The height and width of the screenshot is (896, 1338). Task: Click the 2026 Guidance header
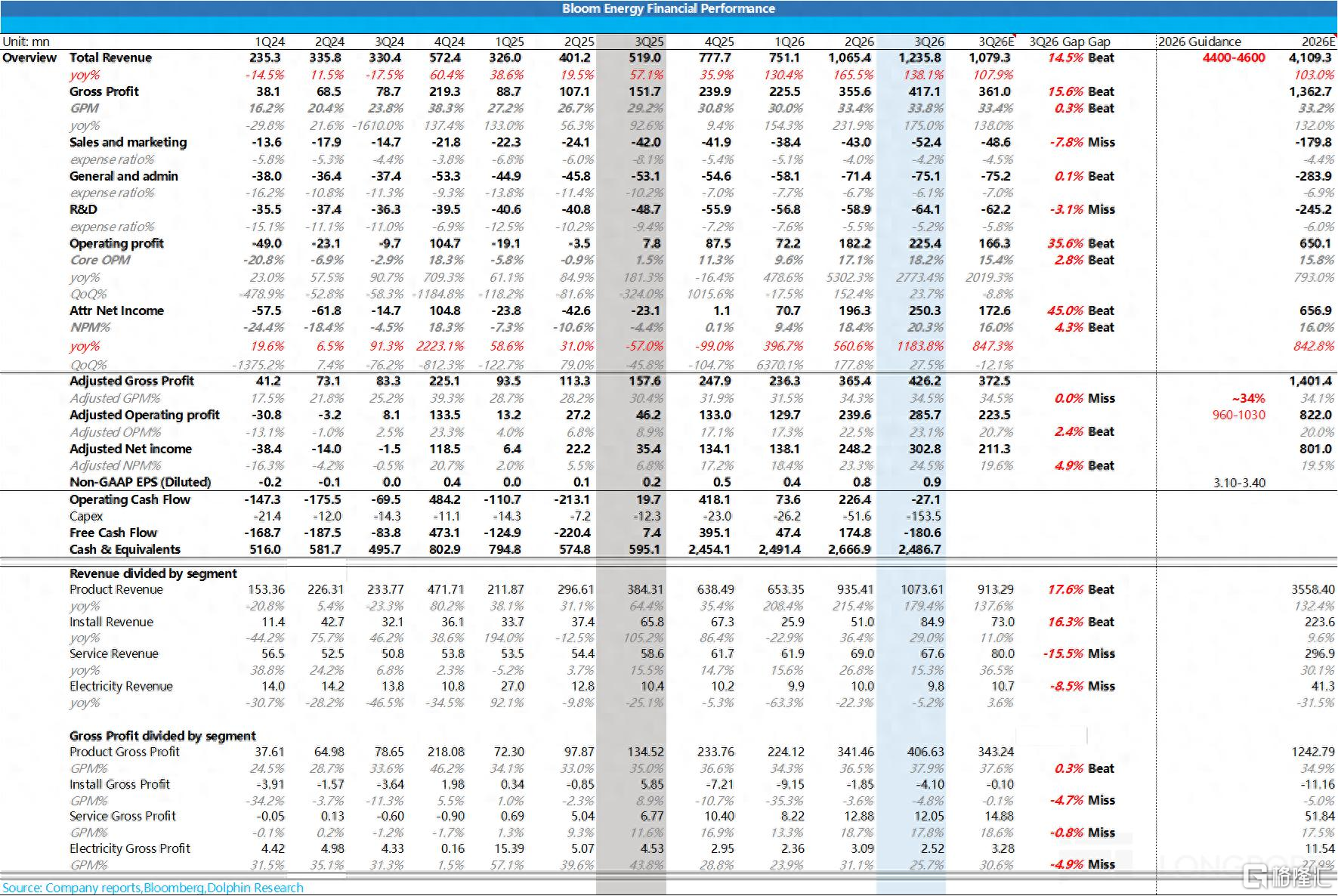click(1200, 42)
